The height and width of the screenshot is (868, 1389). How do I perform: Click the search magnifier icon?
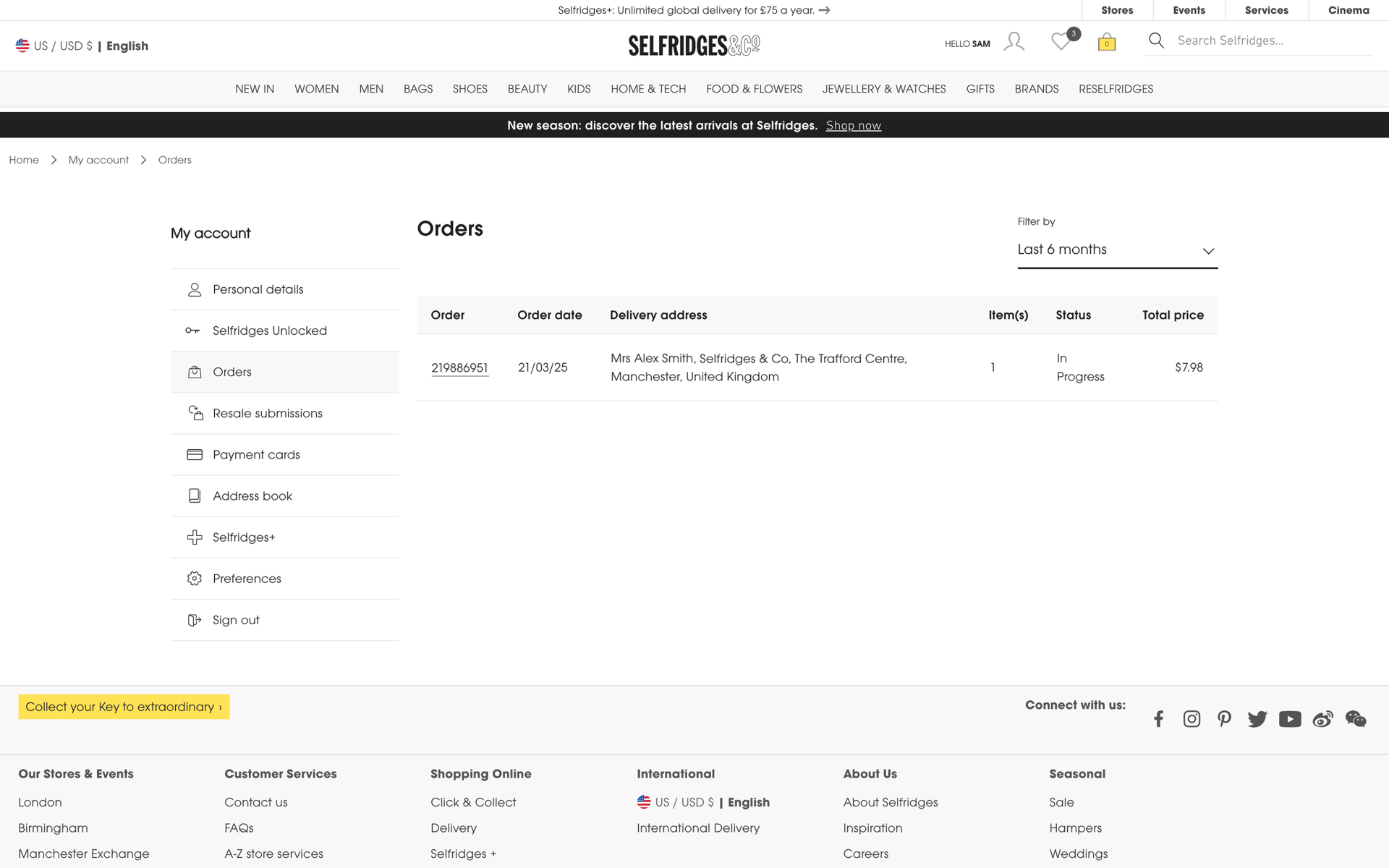1156,41
